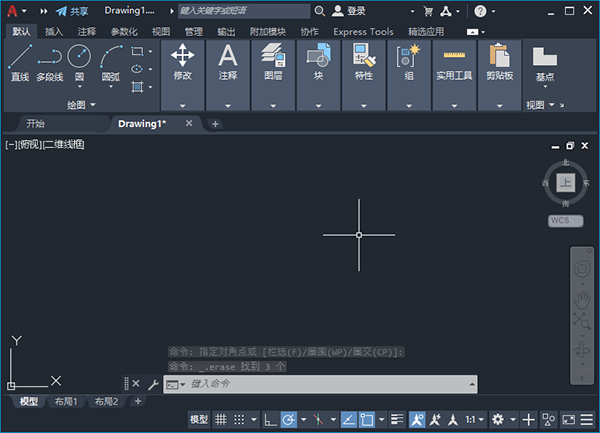This screenshot has width=600, height=433.
Task: Switch to the Insert (插入) ribbon tab
Action: 53,31
